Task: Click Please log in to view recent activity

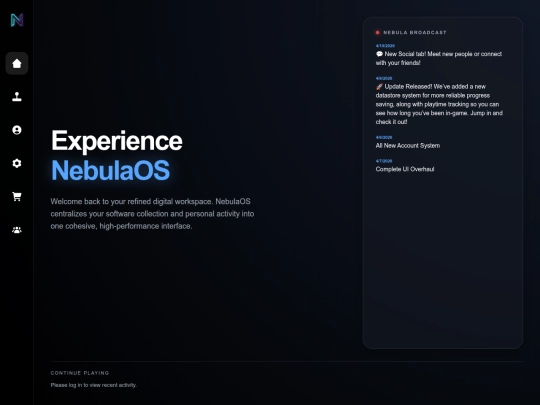Action: pyautogui.click(x=93, y=385)
